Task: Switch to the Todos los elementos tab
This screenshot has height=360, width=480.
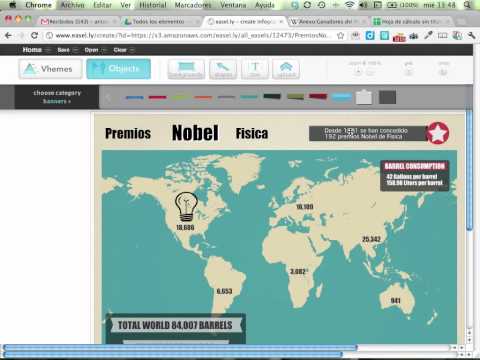Action: 159,22
